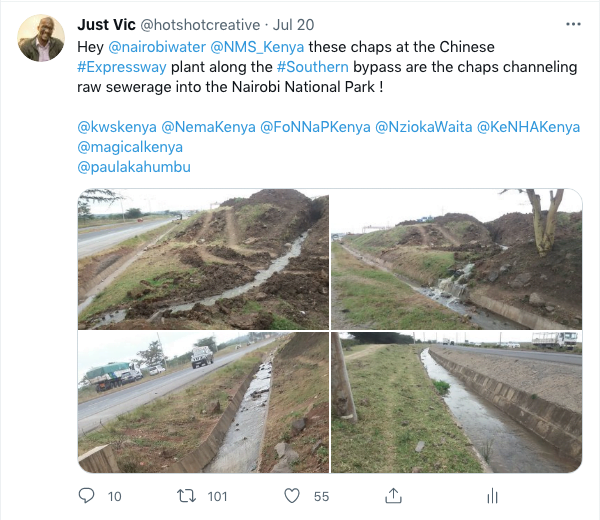Open the @hotshotcreative handle link

[x=208, y=24]
